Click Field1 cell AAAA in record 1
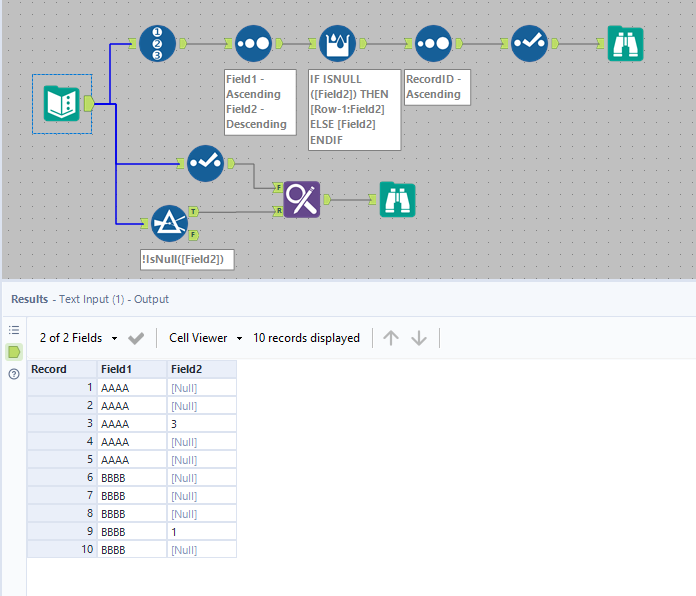This screenshot has height=596, width=696. click(x=132, y=388)
